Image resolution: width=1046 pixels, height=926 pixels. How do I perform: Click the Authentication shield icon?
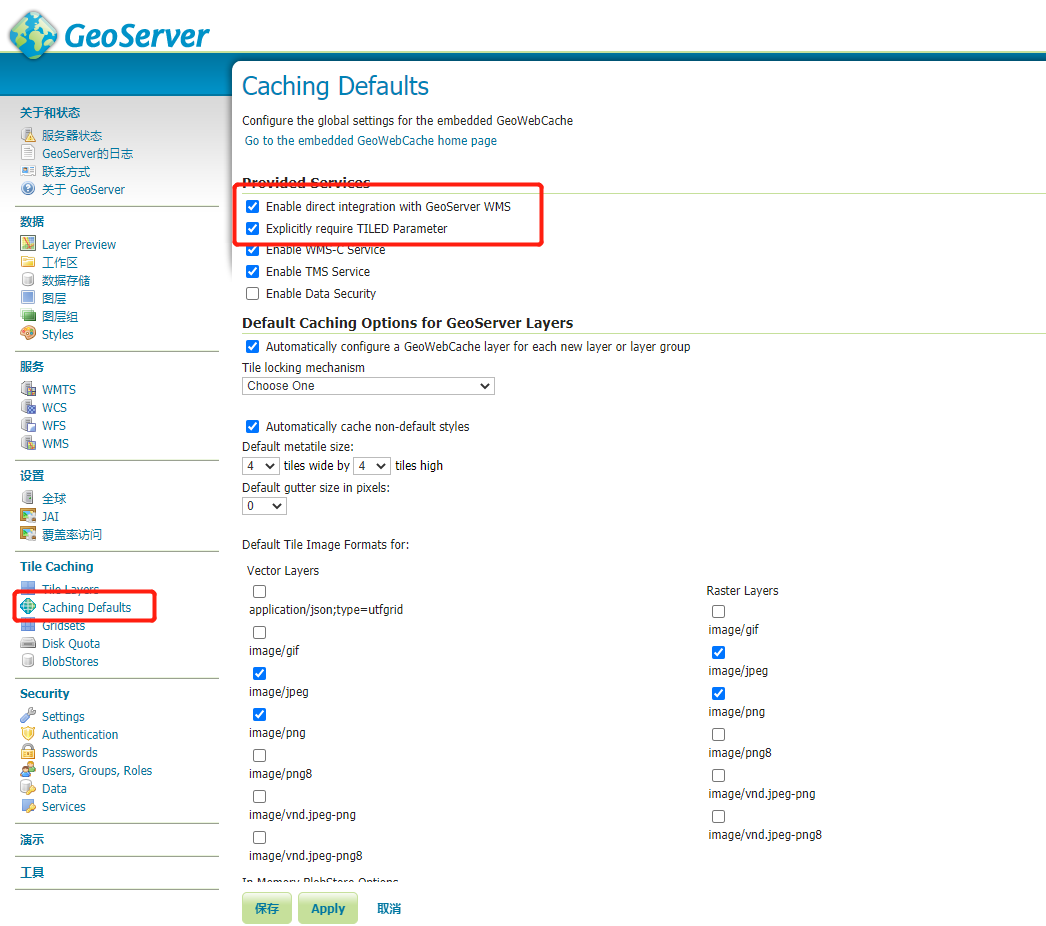click(28, 733)
